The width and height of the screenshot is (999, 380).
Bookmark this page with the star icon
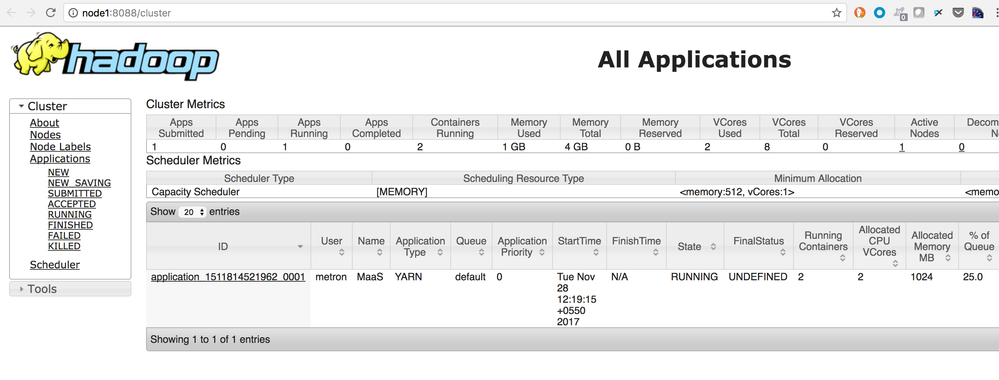click(837, 13)
